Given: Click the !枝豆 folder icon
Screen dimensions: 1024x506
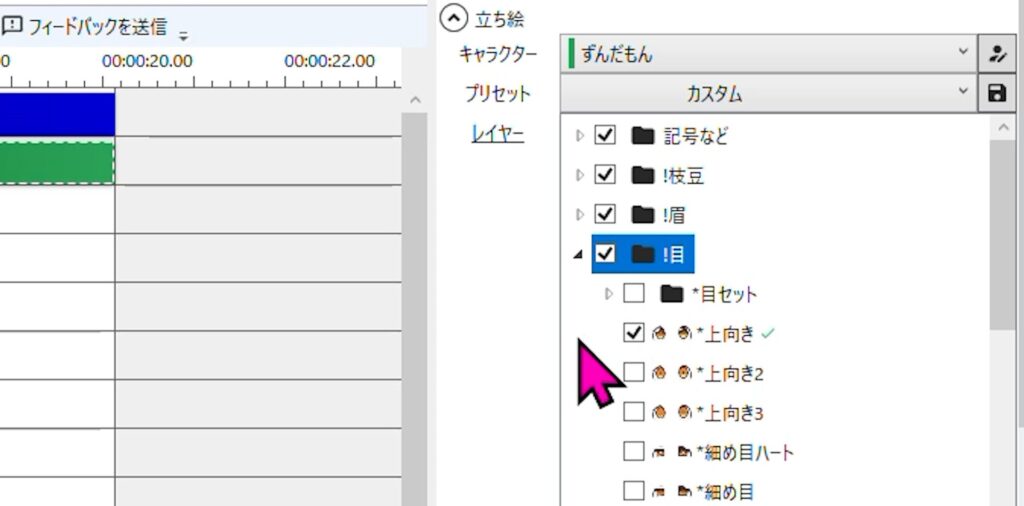Looking at the screenshot, I should click(643, 176).
